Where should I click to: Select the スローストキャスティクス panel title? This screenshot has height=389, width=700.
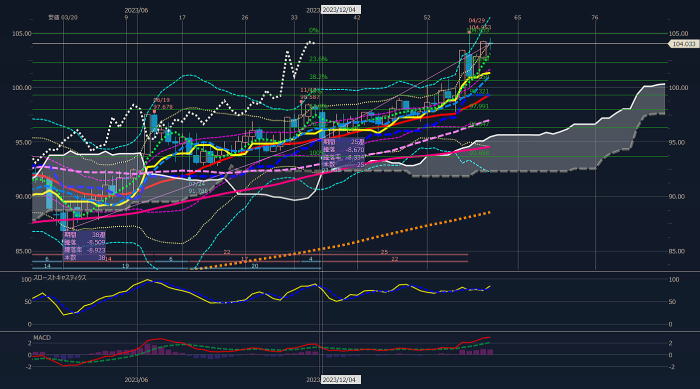(x=60, y=277)
